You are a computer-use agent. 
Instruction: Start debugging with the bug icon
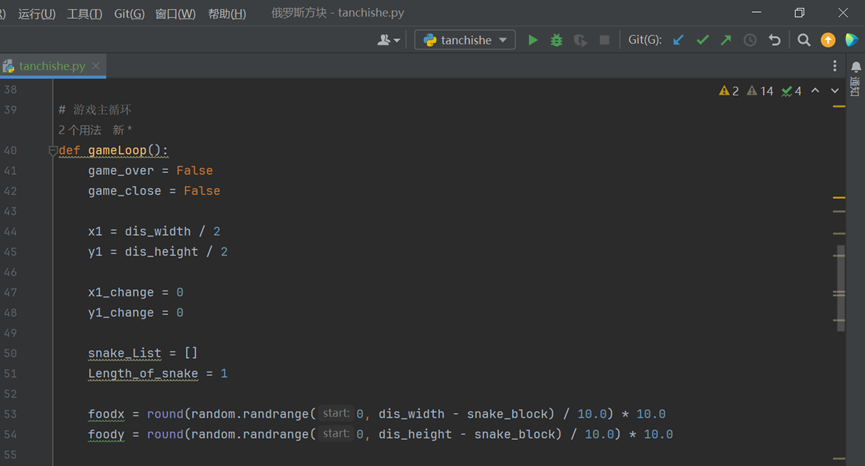pos(557,40)
